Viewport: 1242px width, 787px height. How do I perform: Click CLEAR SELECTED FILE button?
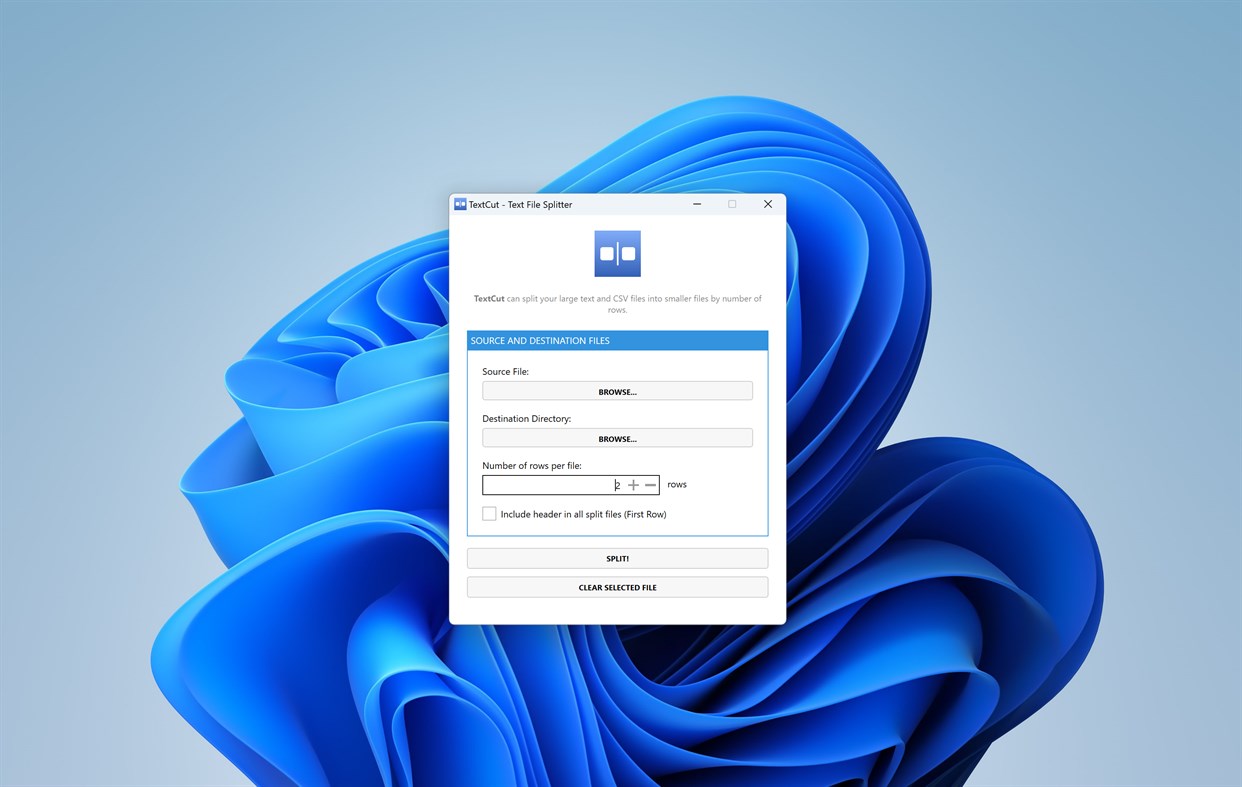click(x=617, y=587)
